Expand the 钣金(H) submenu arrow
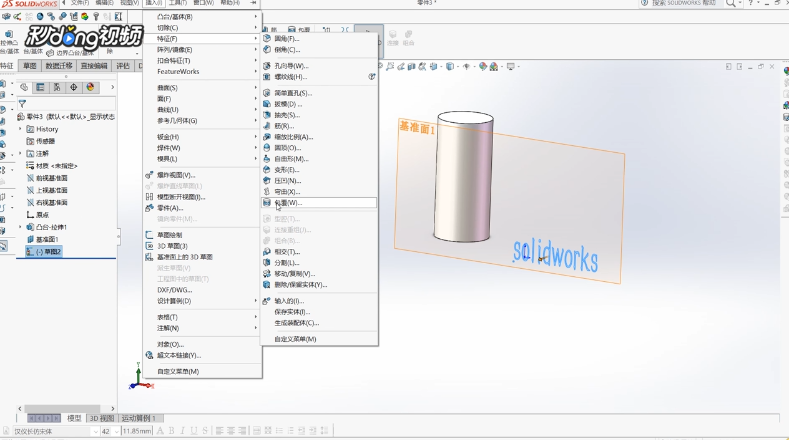The width and height of the screenshot is (789, 440). (256, 137)
